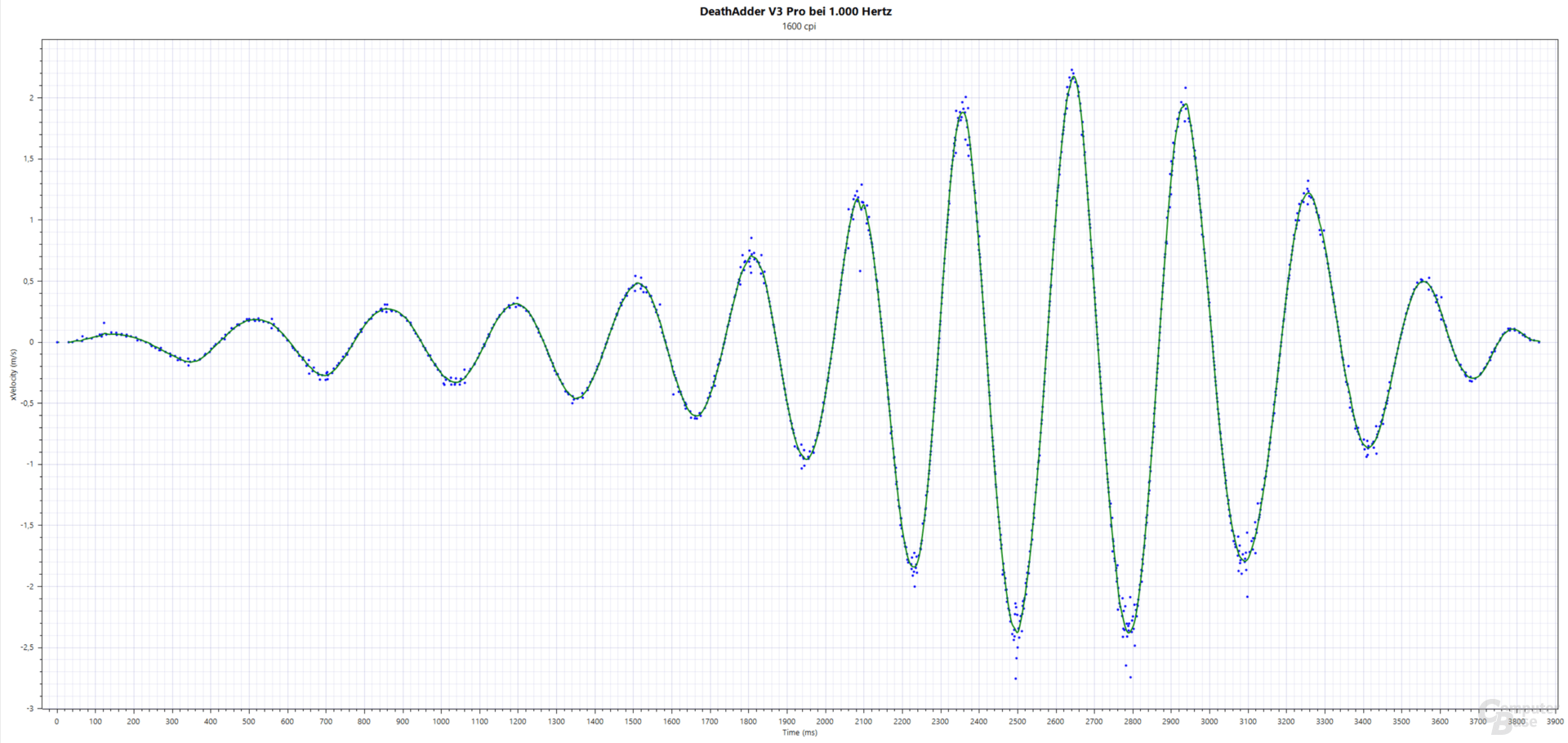The height and width of the screenshot is (743, 1568).
Task: Select the subtitle text 1600 cpi
Action: [799, 26]
